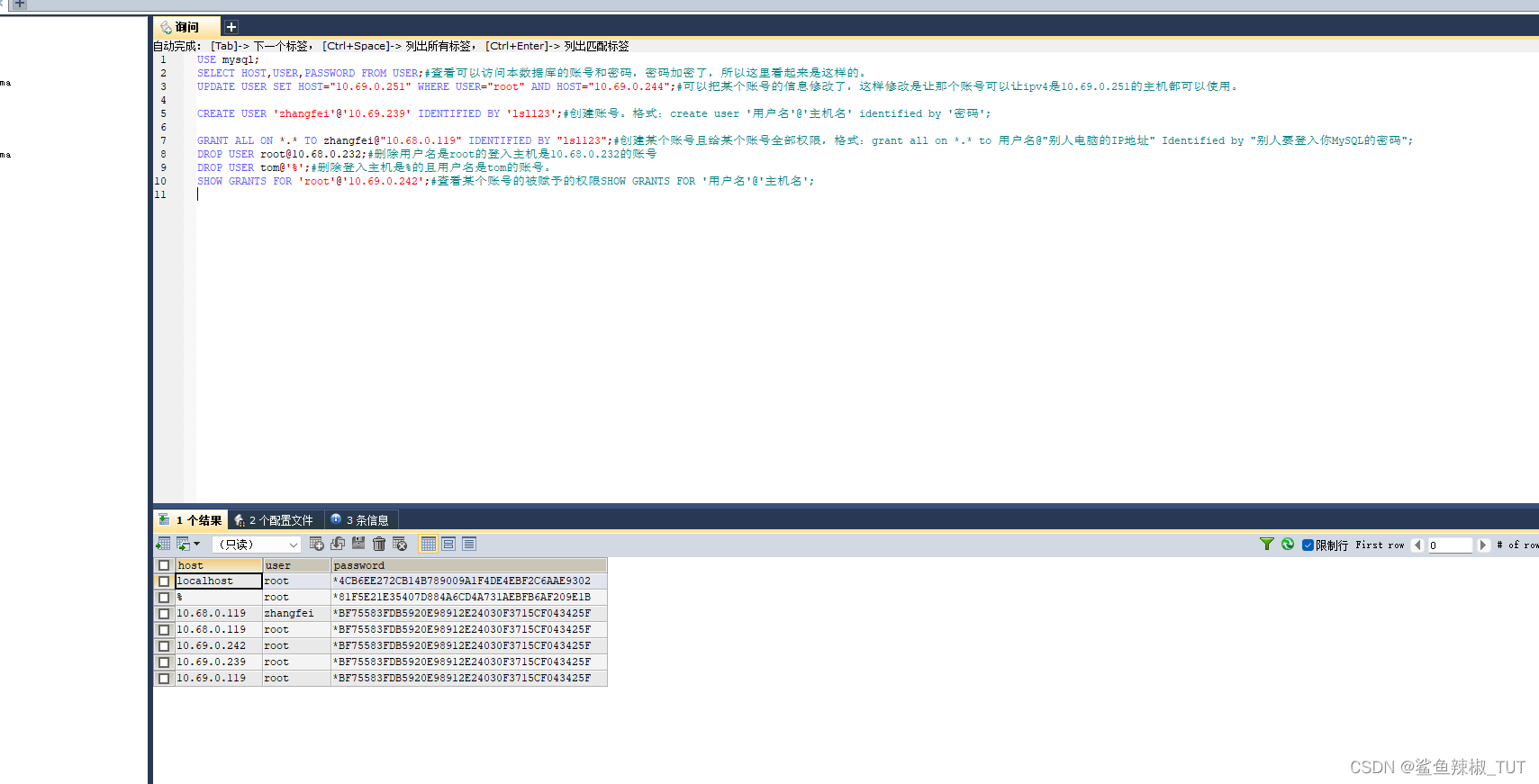Screen dimensions: 1539x784
Task: Tick the select-all checkbox in header row
Action: tap(164, 565)
